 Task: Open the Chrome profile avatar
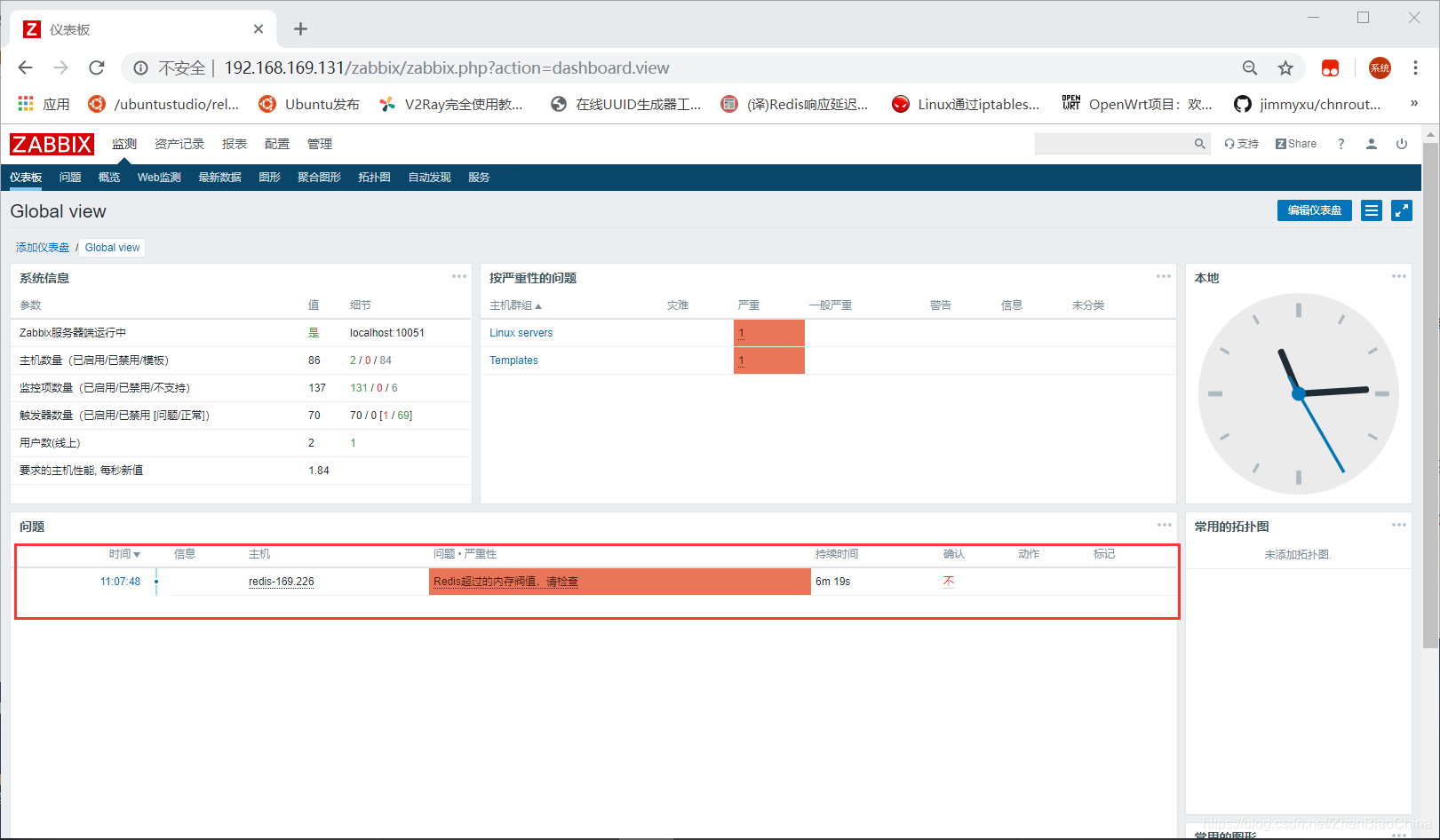point(1380,67)
